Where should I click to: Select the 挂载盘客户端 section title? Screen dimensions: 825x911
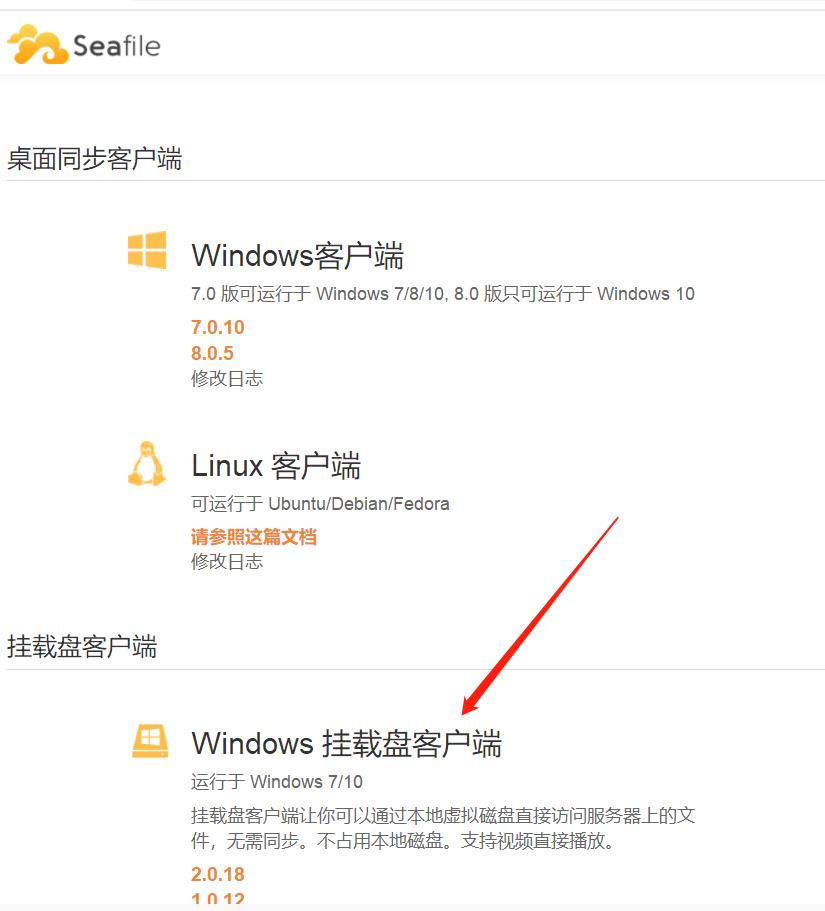[x=82, y=647]
